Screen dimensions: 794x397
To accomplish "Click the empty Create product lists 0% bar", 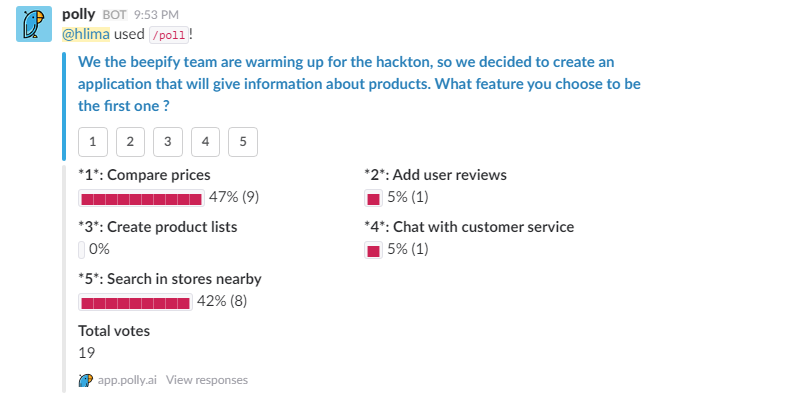I will 82,250.
